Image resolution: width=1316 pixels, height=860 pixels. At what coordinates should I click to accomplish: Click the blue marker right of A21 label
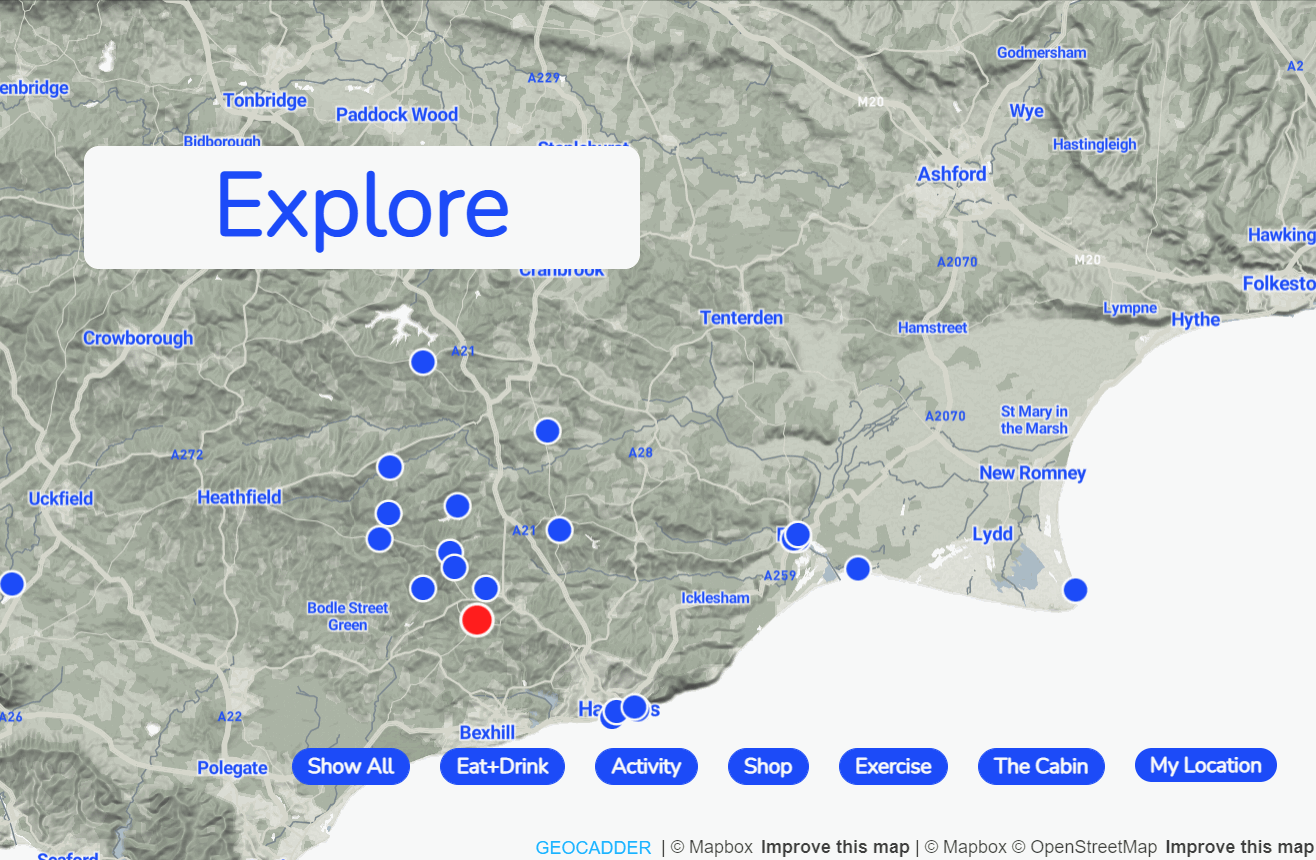point(559,530)
